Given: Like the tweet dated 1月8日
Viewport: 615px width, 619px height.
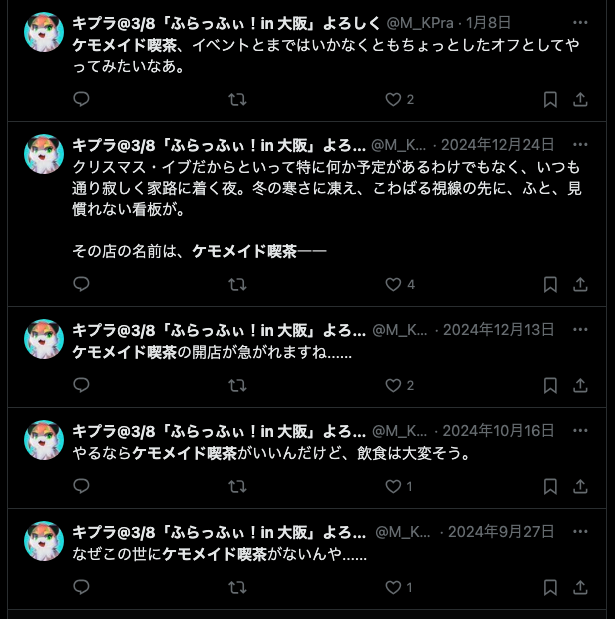Looking at the screenshot, I should (393, 99).
